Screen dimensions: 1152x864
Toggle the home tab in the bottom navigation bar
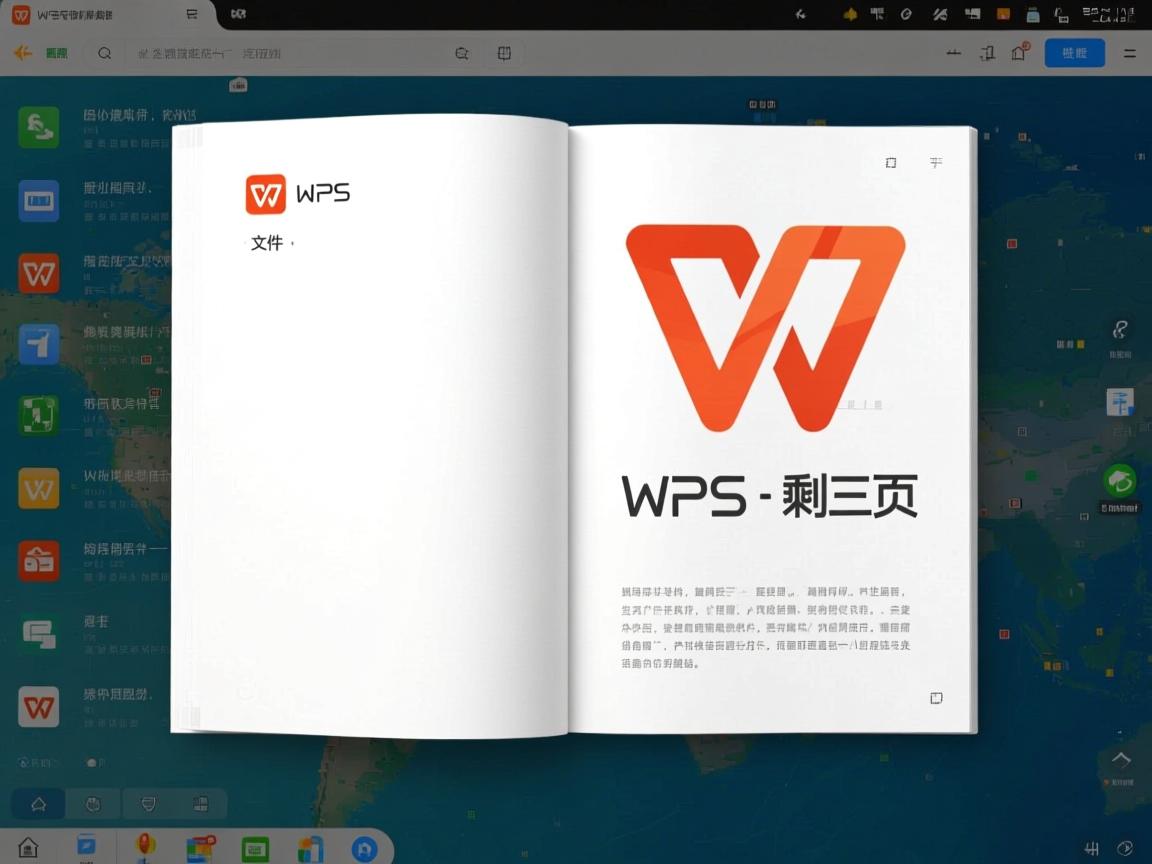point(37,803)
